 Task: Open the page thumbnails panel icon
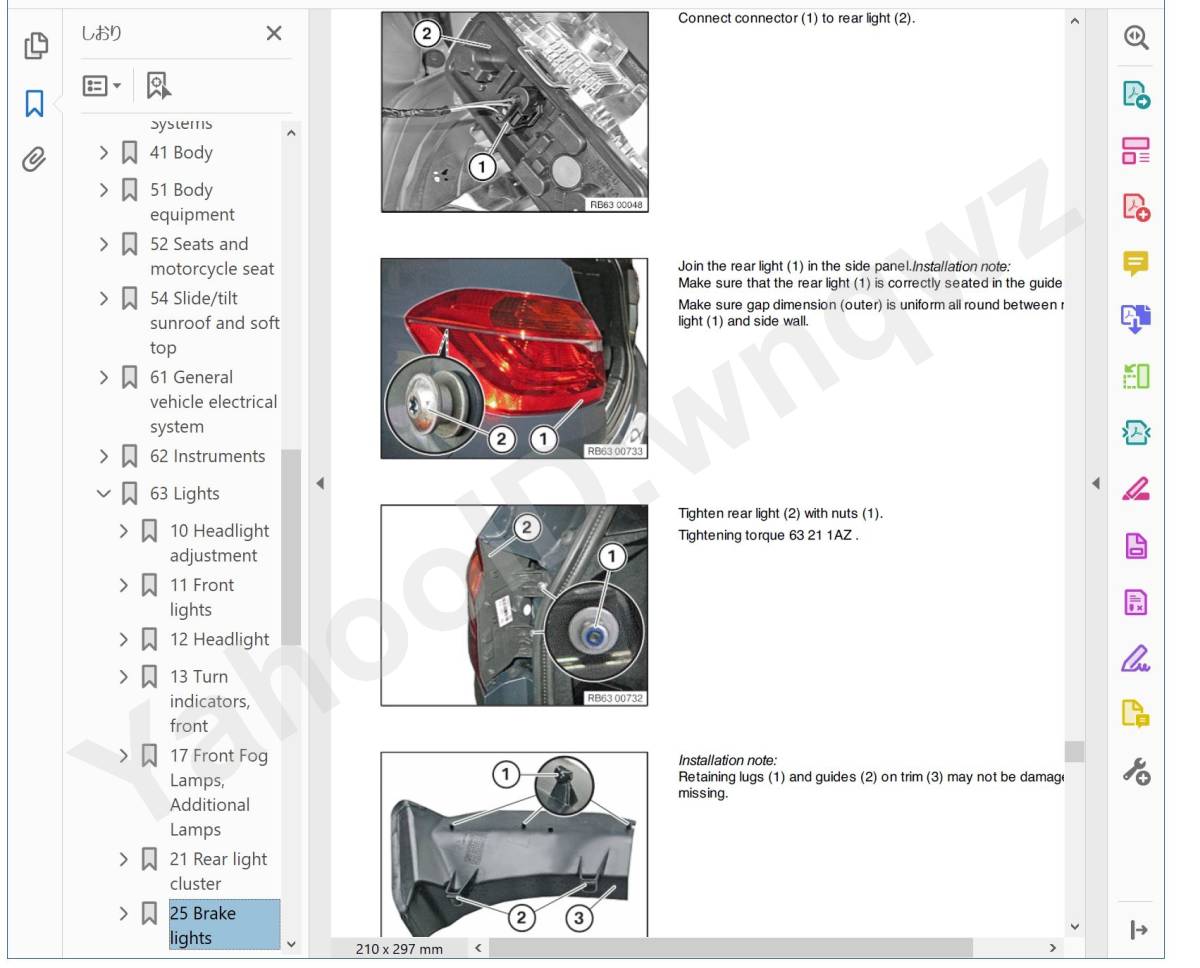35,45
